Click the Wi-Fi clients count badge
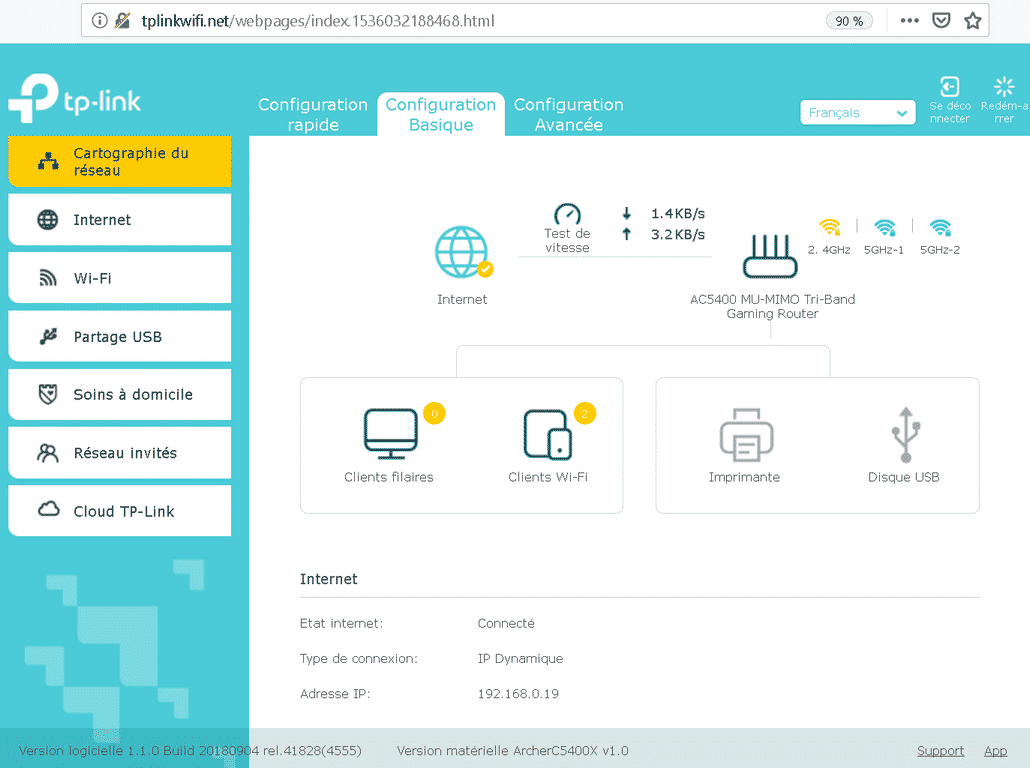The height and width of the screenshot is (768, 1030). coord(585,414)
